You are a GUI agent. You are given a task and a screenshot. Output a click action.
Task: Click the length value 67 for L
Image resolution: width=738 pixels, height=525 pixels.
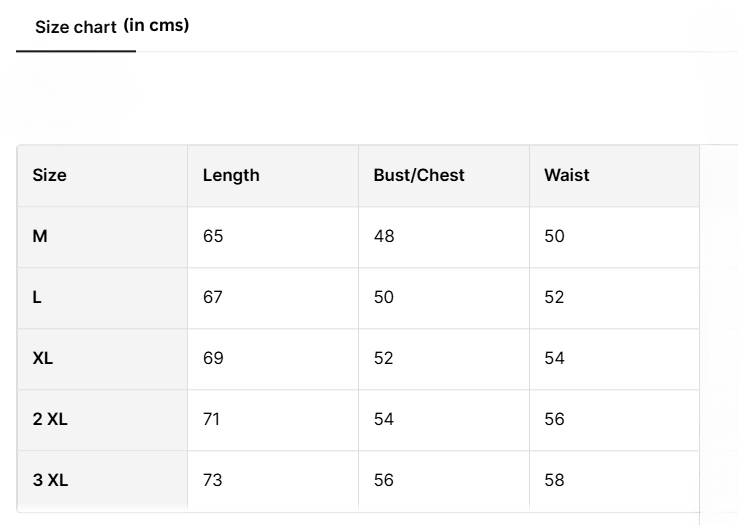point(213,297)
